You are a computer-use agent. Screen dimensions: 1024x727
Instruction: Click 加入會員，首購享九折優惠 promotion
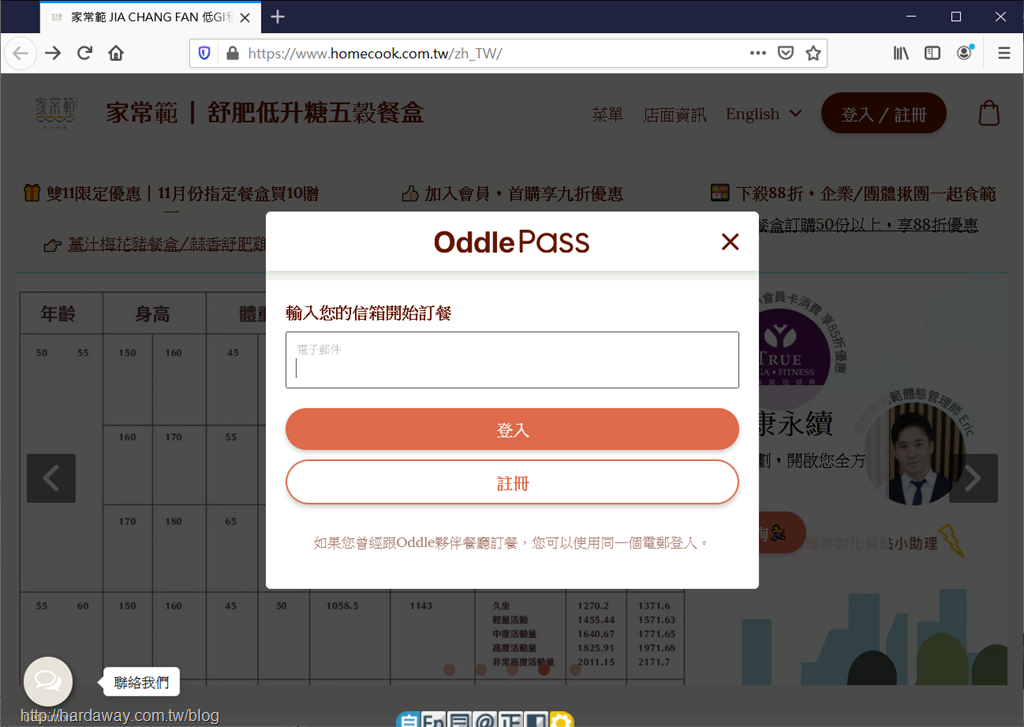pyautogui.click(x=524, y=194)
